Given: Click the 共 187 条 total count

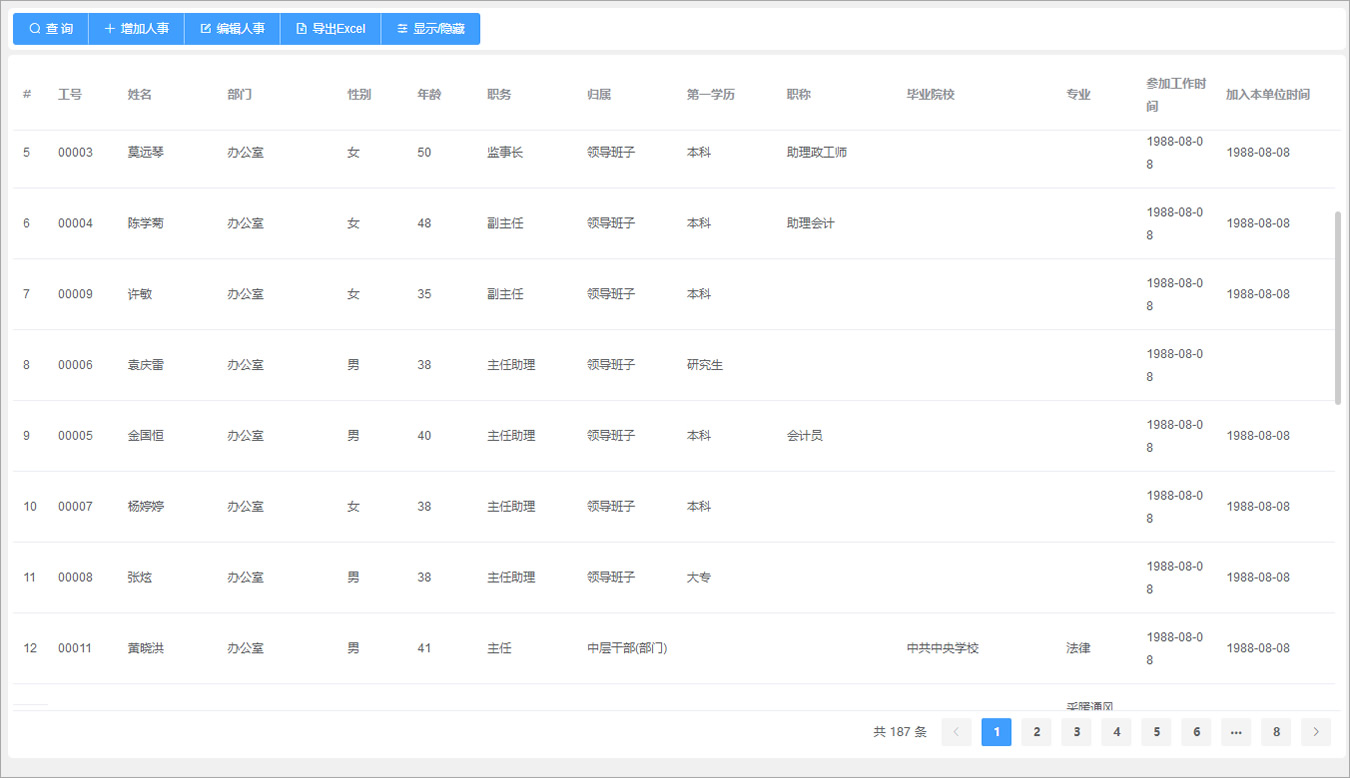Looking at the screenshot, I should [x=900, y=732].
